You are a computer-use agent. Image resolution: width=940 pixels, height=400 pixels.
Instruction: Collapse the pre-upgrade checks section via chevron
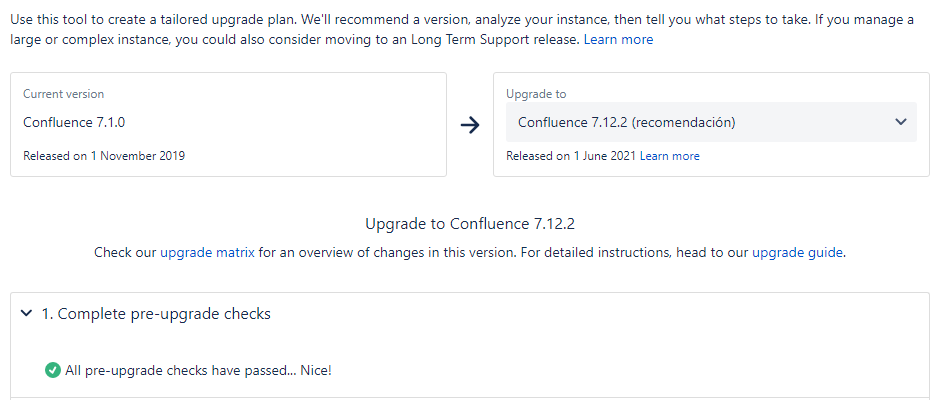point(26,313)
